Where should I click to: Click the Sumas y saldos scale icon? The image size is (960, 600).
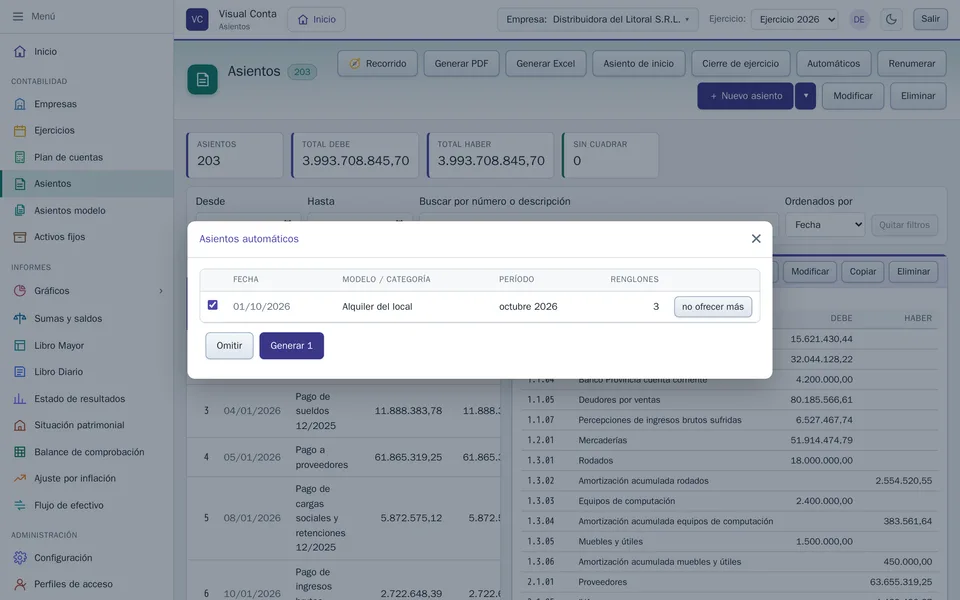20,318
